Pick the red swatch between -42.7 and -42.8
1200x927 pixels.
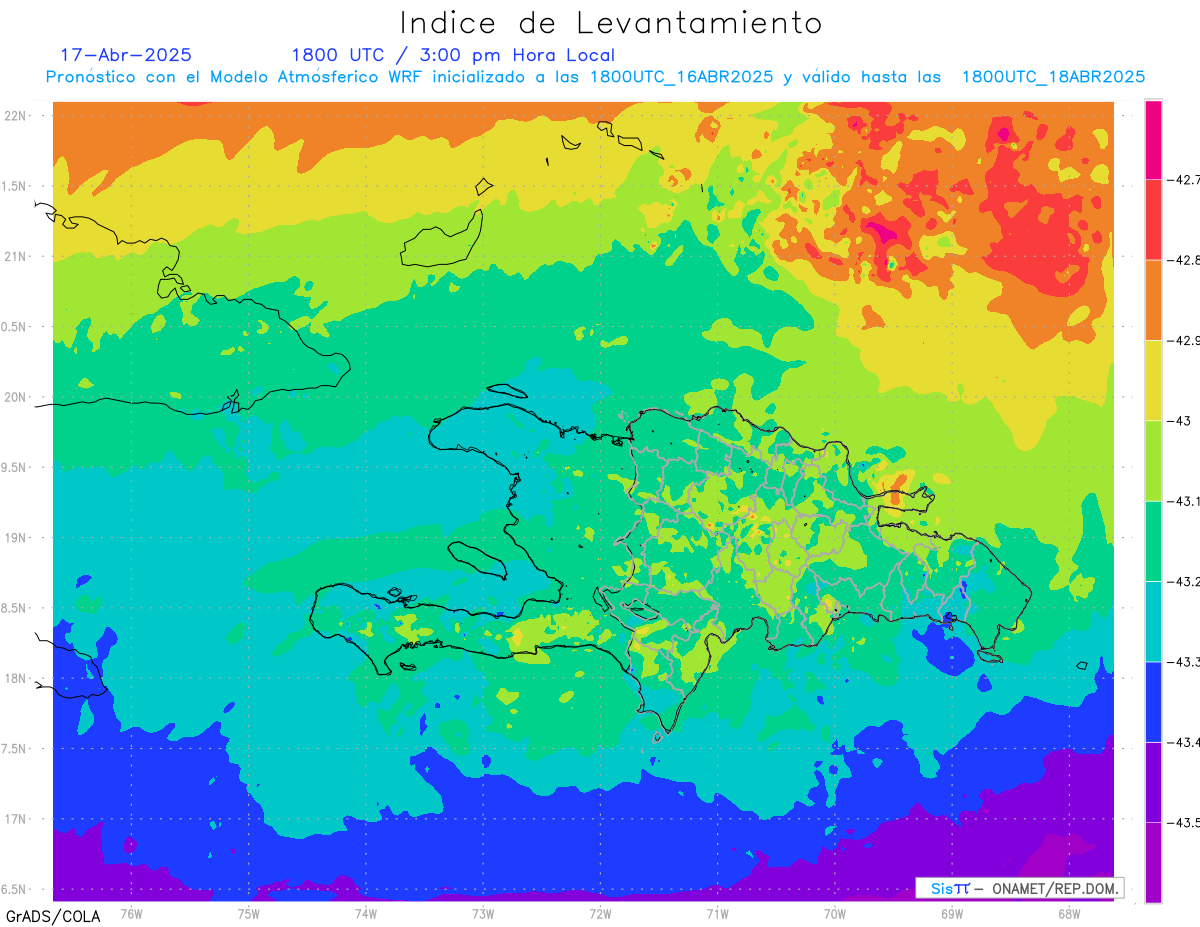[x=1153, y=220]
